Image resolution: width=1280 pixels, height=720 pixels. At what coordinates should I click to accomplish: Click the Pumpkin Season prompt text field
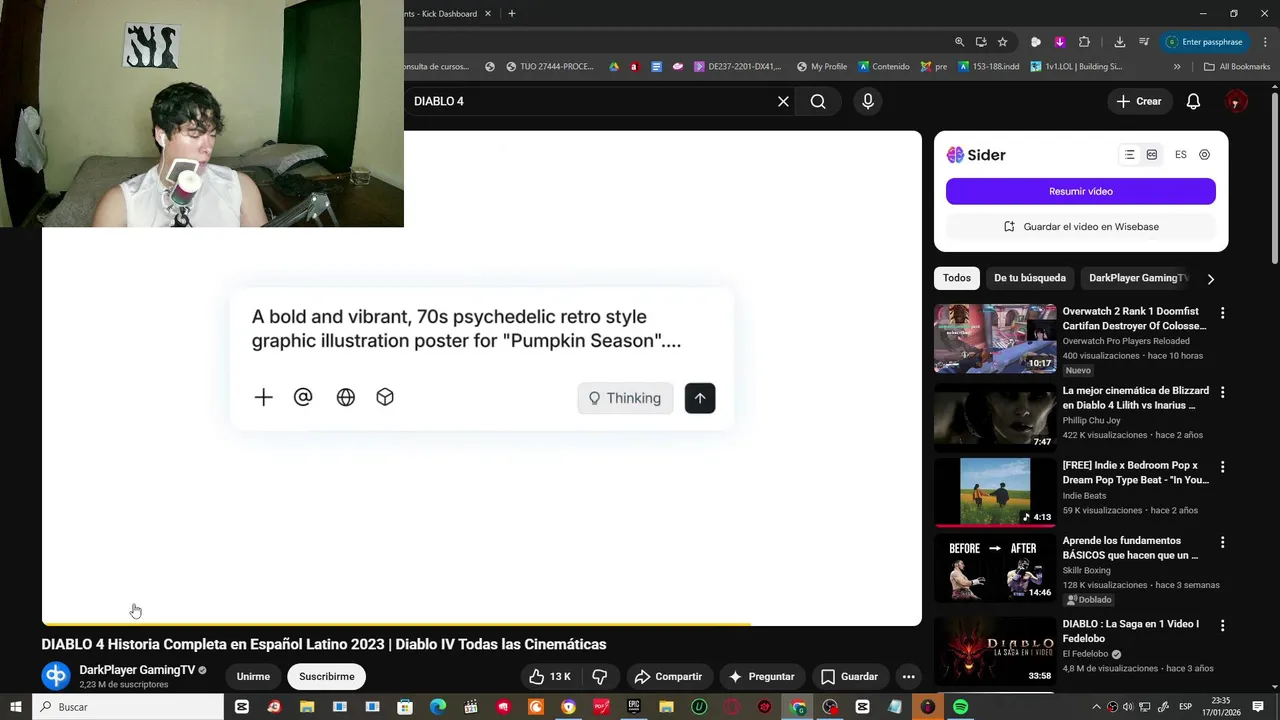click(467, 329)
